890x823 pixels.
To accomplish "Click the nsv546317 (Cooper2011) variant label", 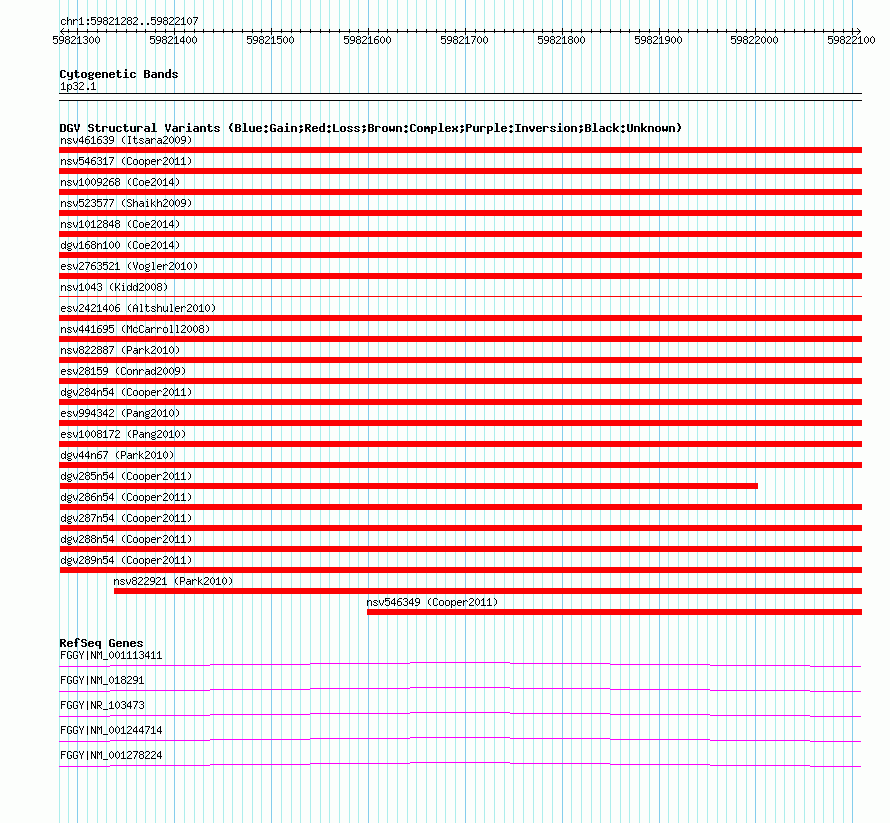I will coord(126,161).
